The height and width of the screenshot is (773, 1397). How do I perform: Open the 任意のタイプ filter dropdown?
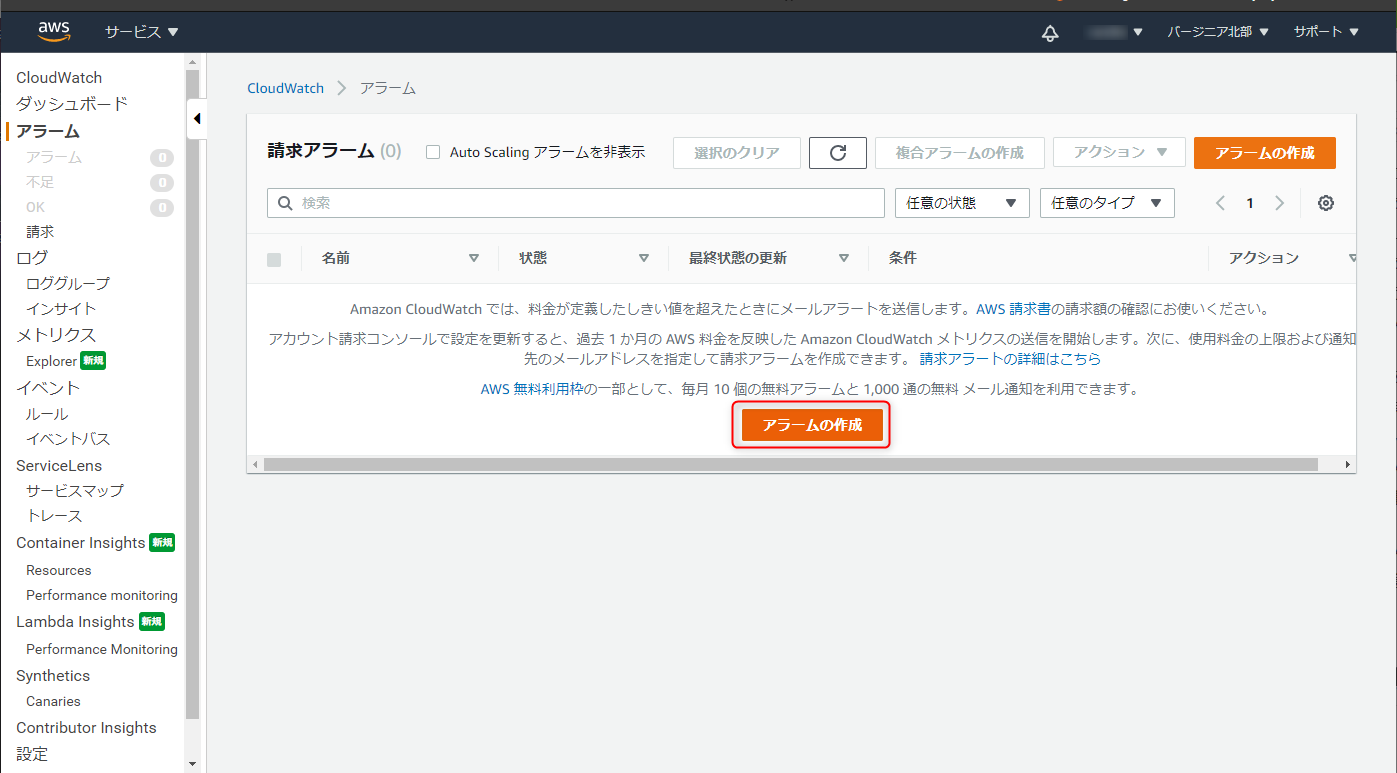[x=1107, y=203]
